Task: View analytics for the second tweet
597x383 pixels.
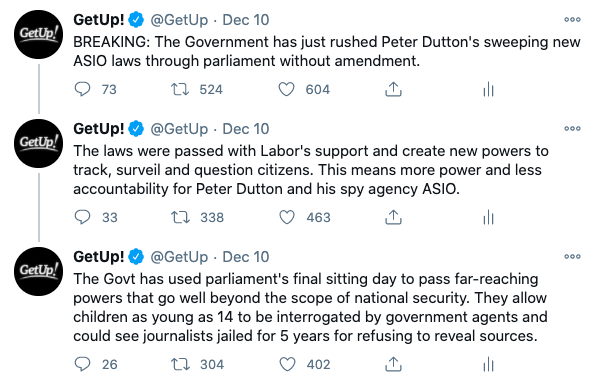Action: tap(488, 218)
